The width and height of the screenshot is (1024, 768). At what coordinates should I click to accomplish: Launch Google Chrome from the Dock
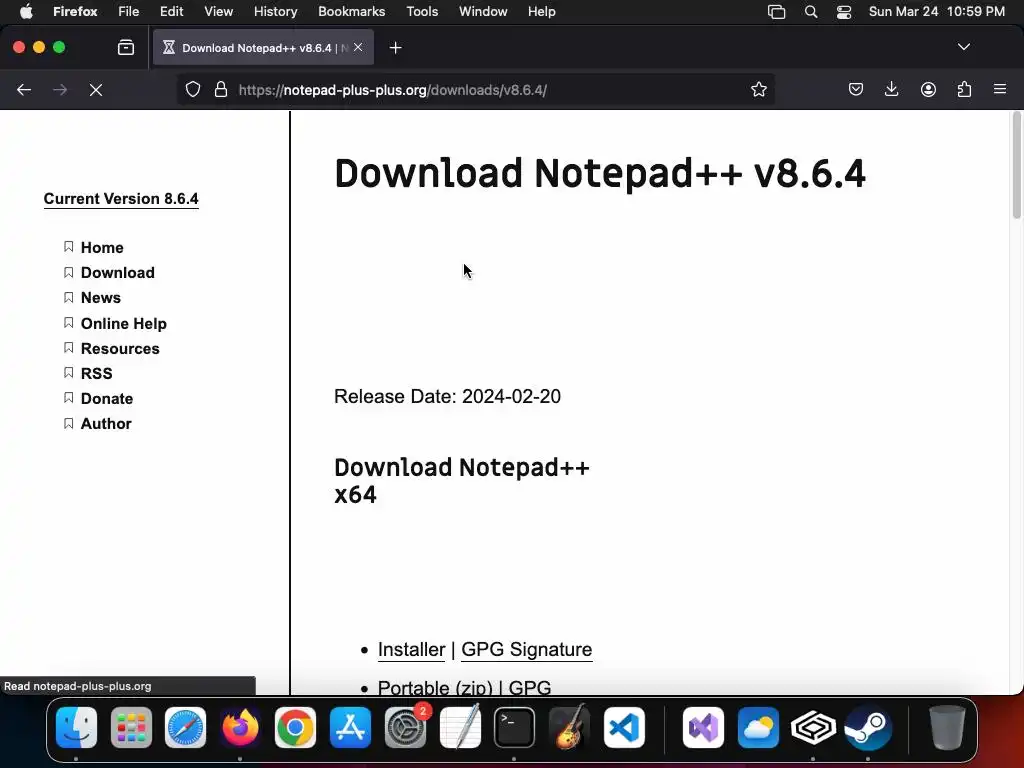coord(295,728)
